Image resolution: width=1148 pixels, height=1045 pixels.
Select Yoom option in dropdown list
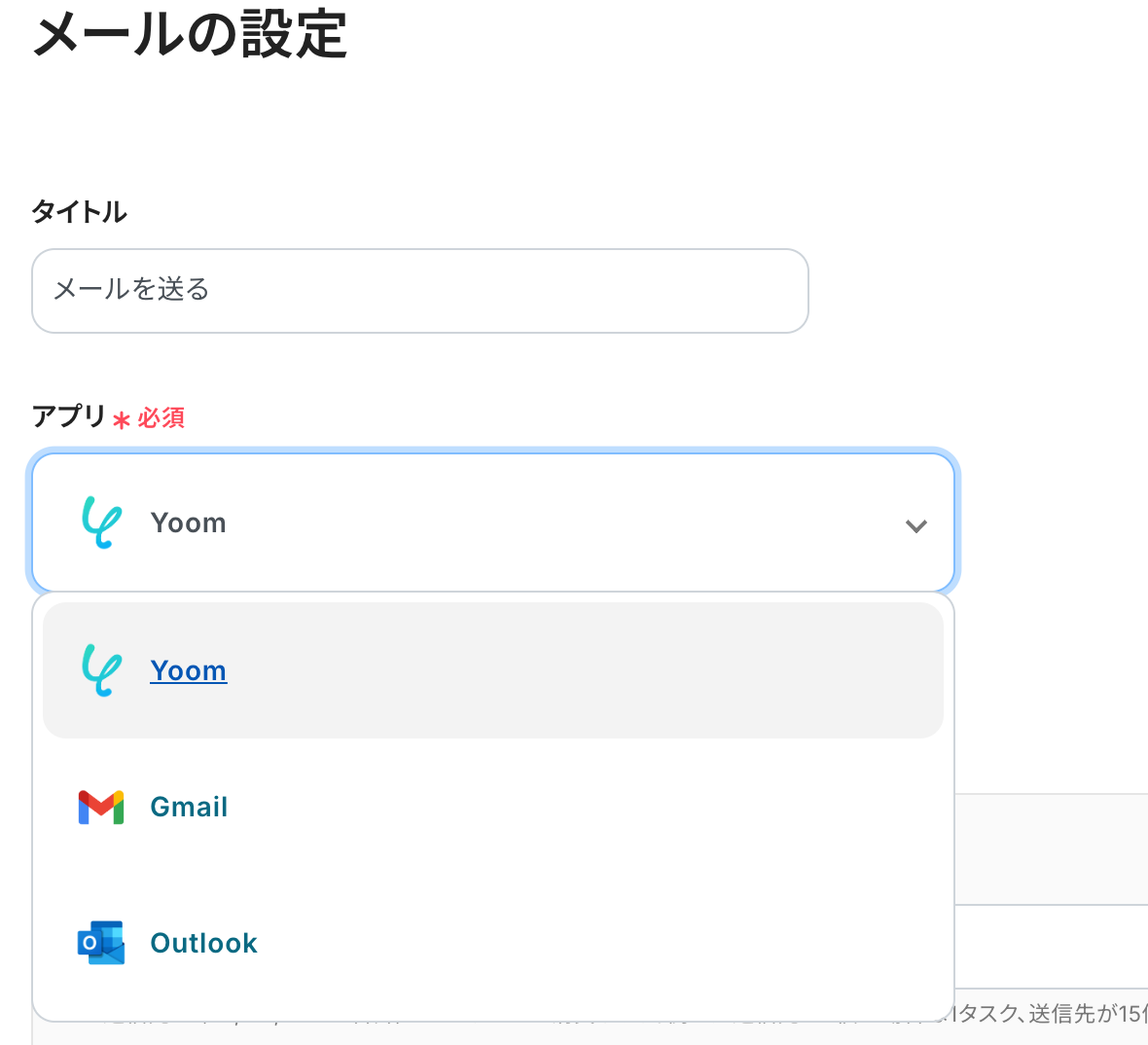[x=492, y=670]
